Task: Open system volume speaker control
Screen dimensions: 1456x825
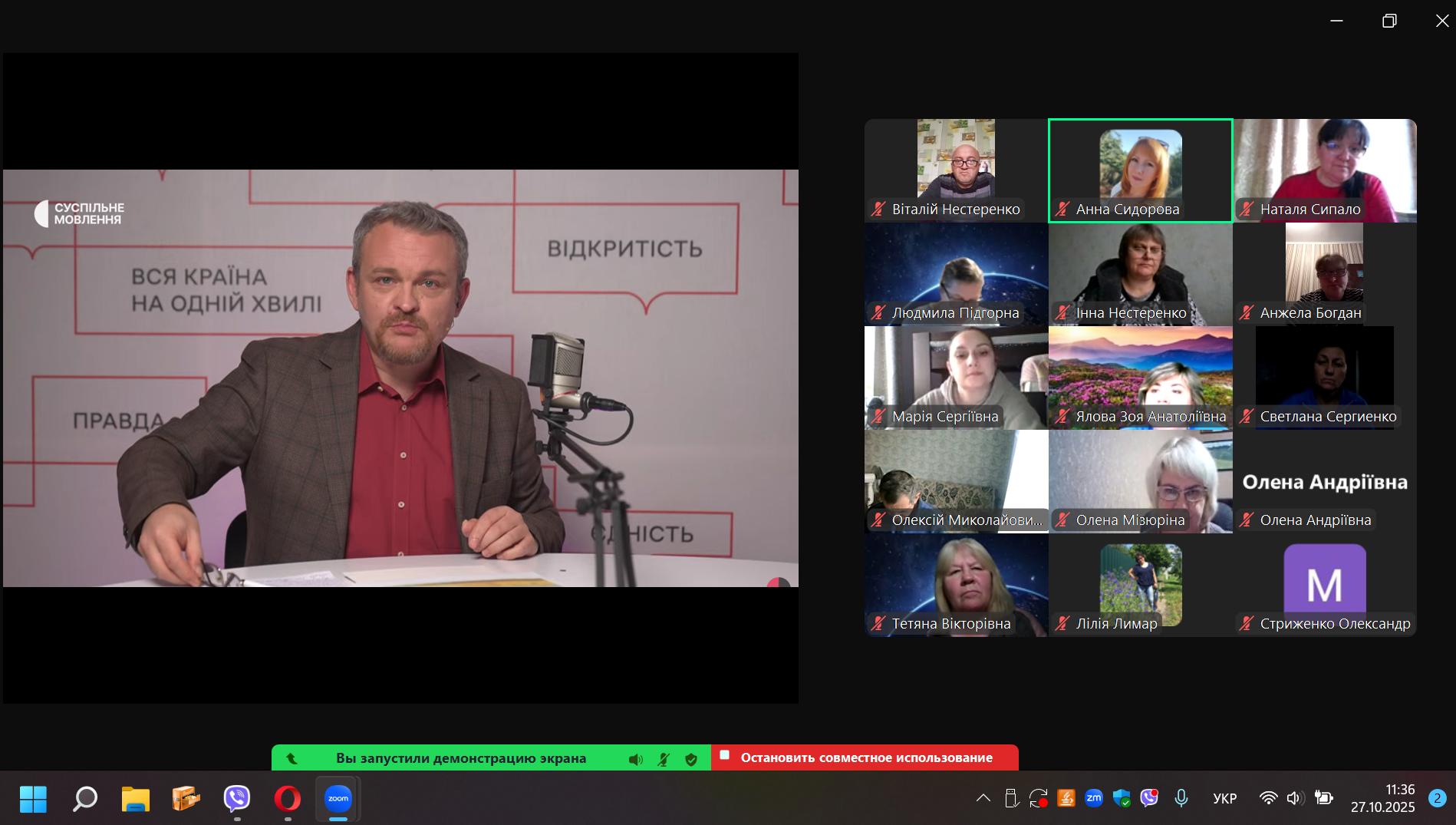Action: 1295,798
